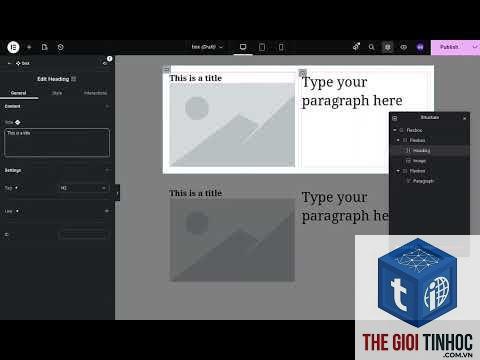Select Paragraph in the Structure tree
The height and width of the screenshot is (360, 480).
point(423,181)
